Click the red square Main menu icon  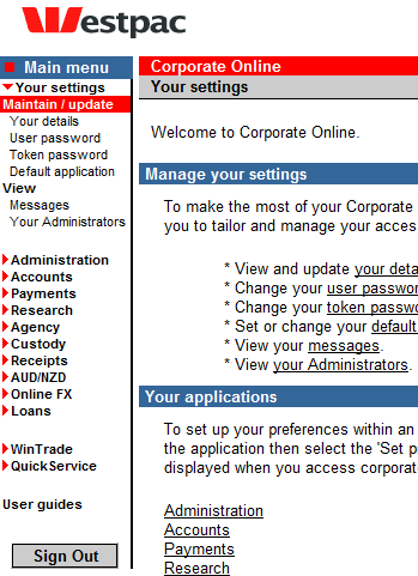(10, 68)
